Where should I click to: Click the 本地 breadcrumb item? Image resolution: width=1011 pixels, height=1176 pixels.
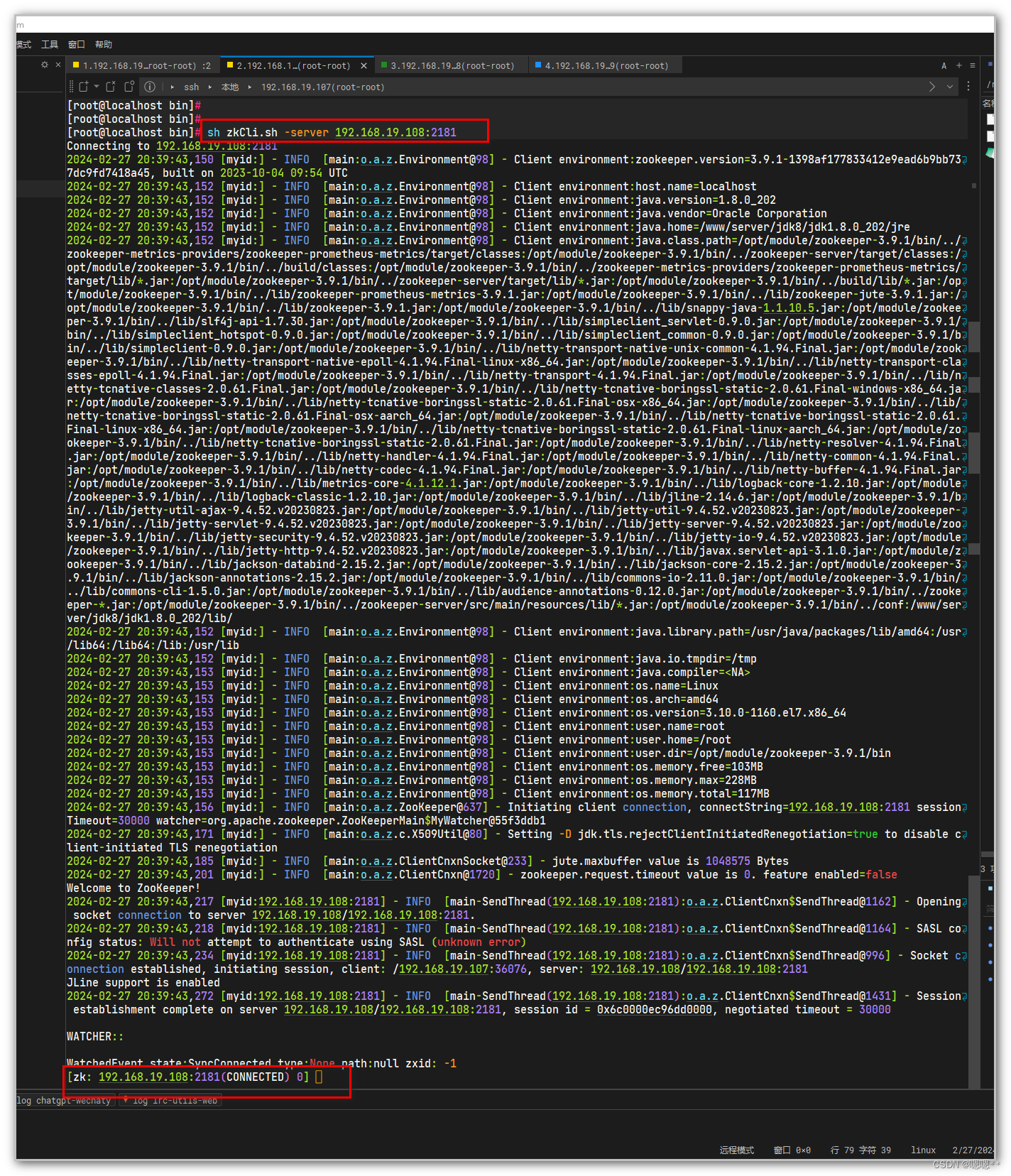pyautogui.click(x=230, y=87)
